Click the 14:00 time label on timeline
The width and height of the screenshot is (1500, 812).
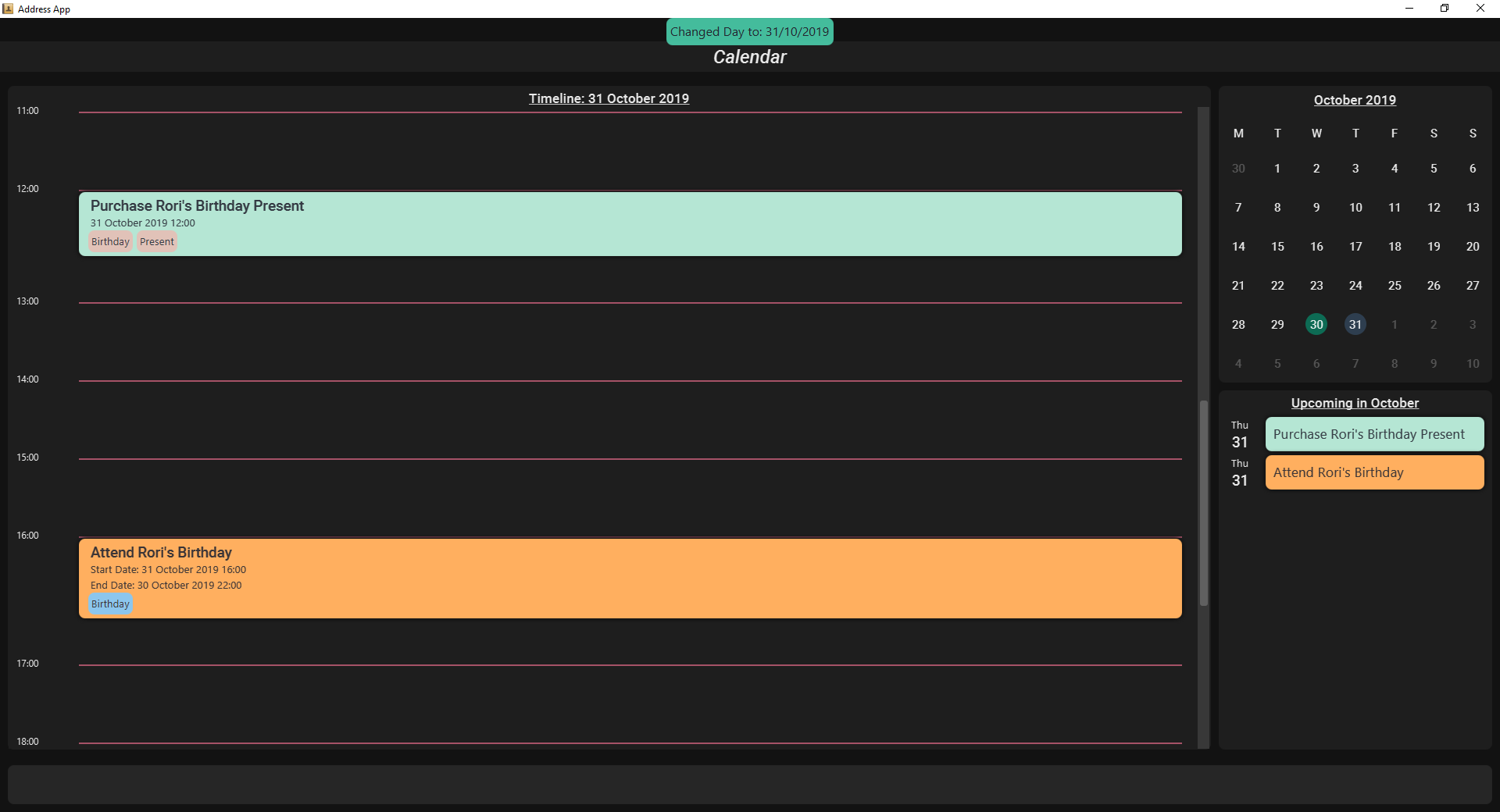pyautogui.click(x=27, y=379)
